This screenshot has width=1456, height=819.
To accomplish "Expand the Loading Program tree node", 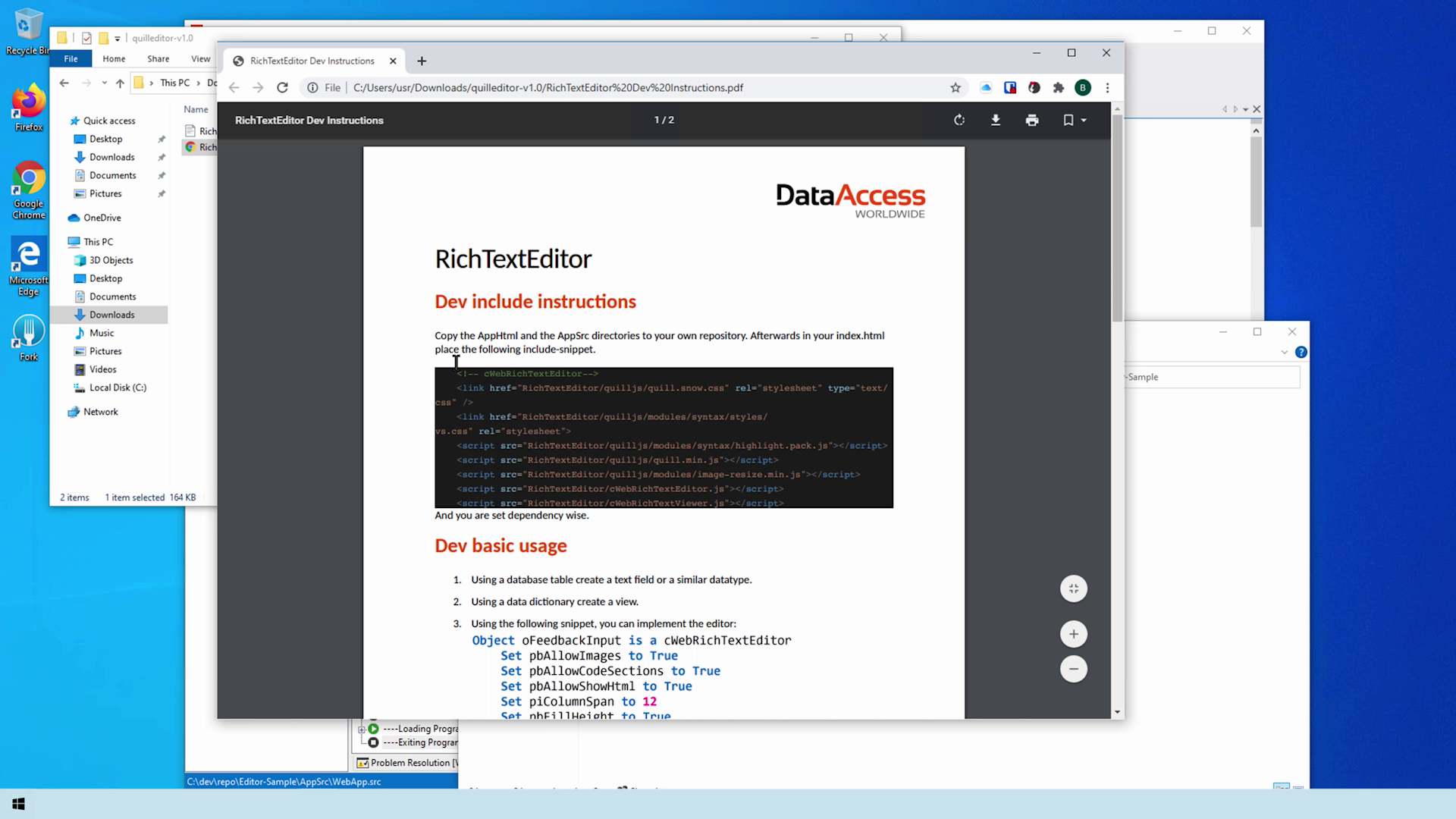I will 362,729.
